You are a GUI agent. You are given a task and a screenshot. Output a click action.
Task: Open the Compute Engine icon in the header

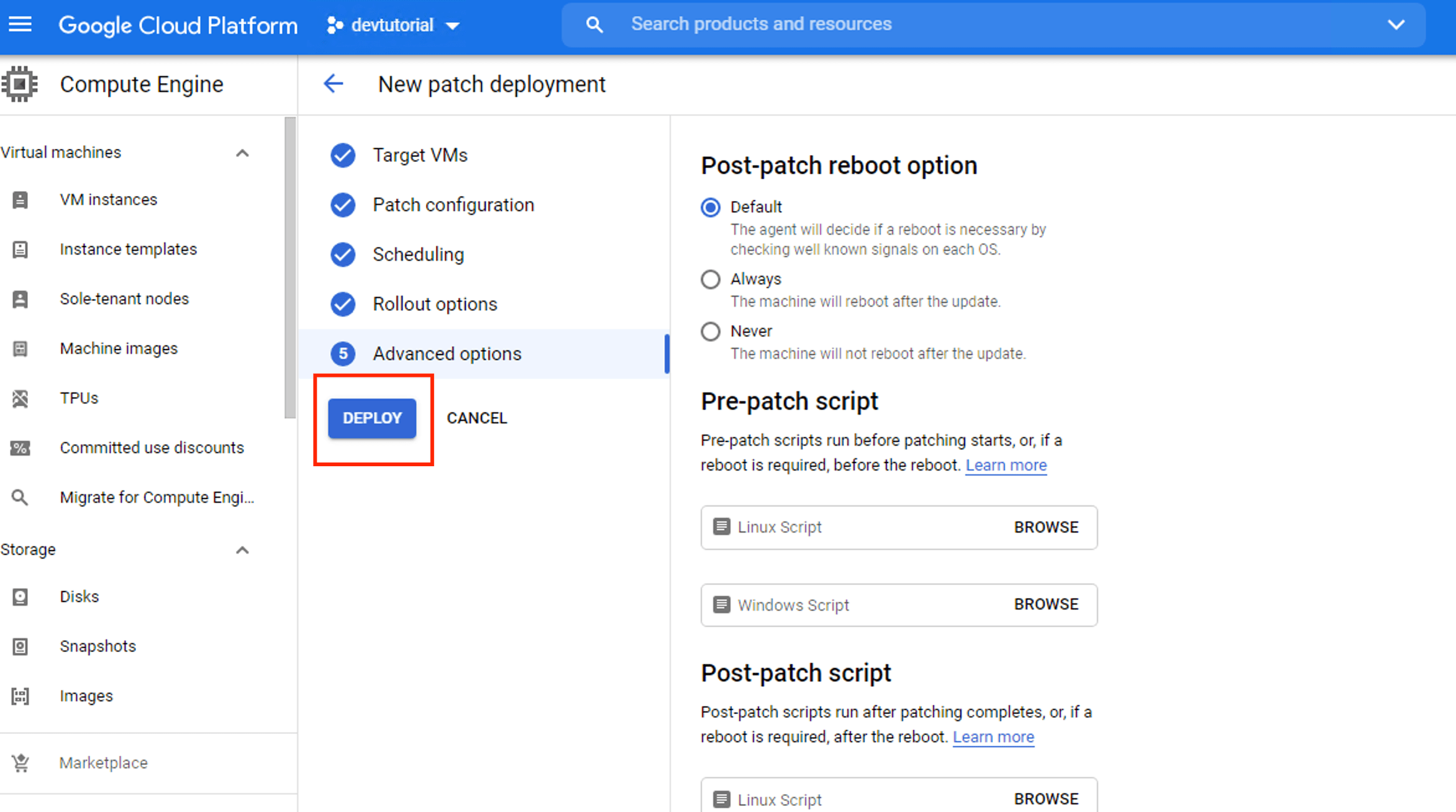(19, 84)
